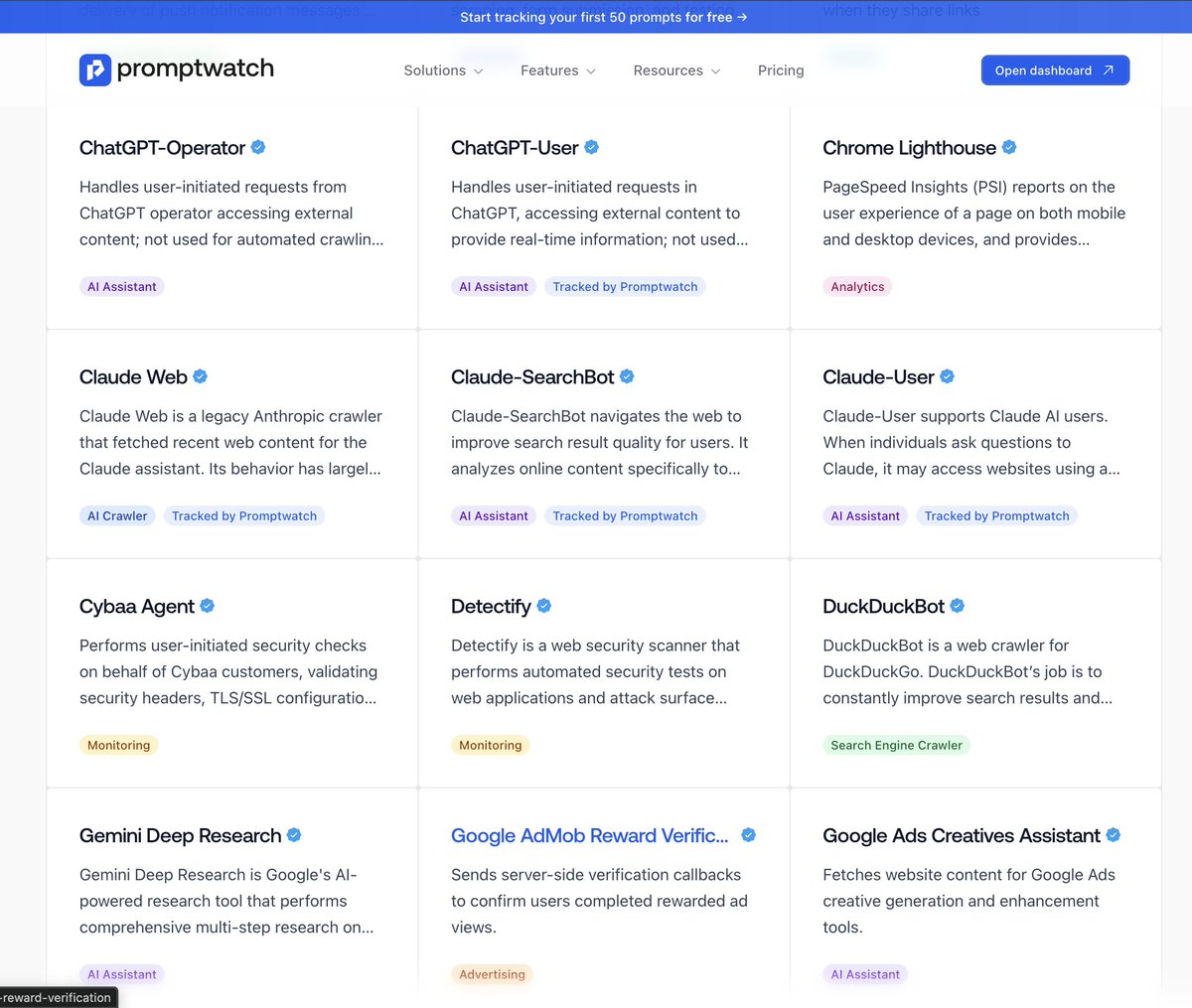
Task: Click the DuckDuckBot description paragraph
Action: point(968,672)
